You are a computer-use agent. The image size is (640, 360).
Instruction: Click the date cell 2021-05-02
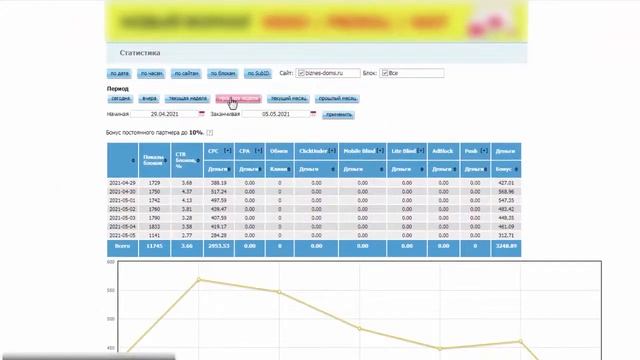pos(122,209)
